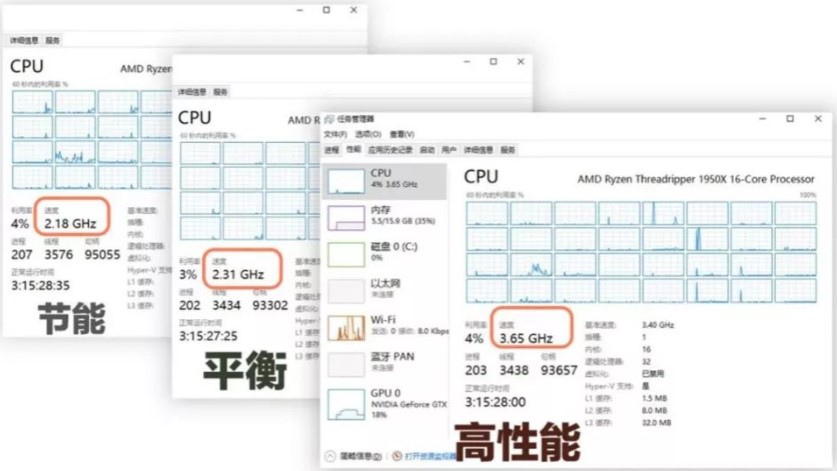Click the L3 cache value 32.0 MB
Viewport: 837px width, 471px height.
coord(657,422)
